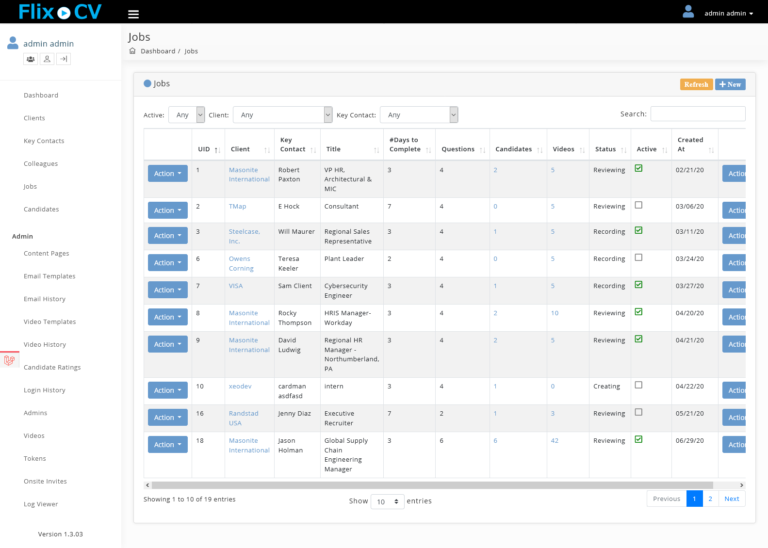
Task: Click the logout arrow icon in sidebar
Action: pyautogui.click(x=63, y=59)
